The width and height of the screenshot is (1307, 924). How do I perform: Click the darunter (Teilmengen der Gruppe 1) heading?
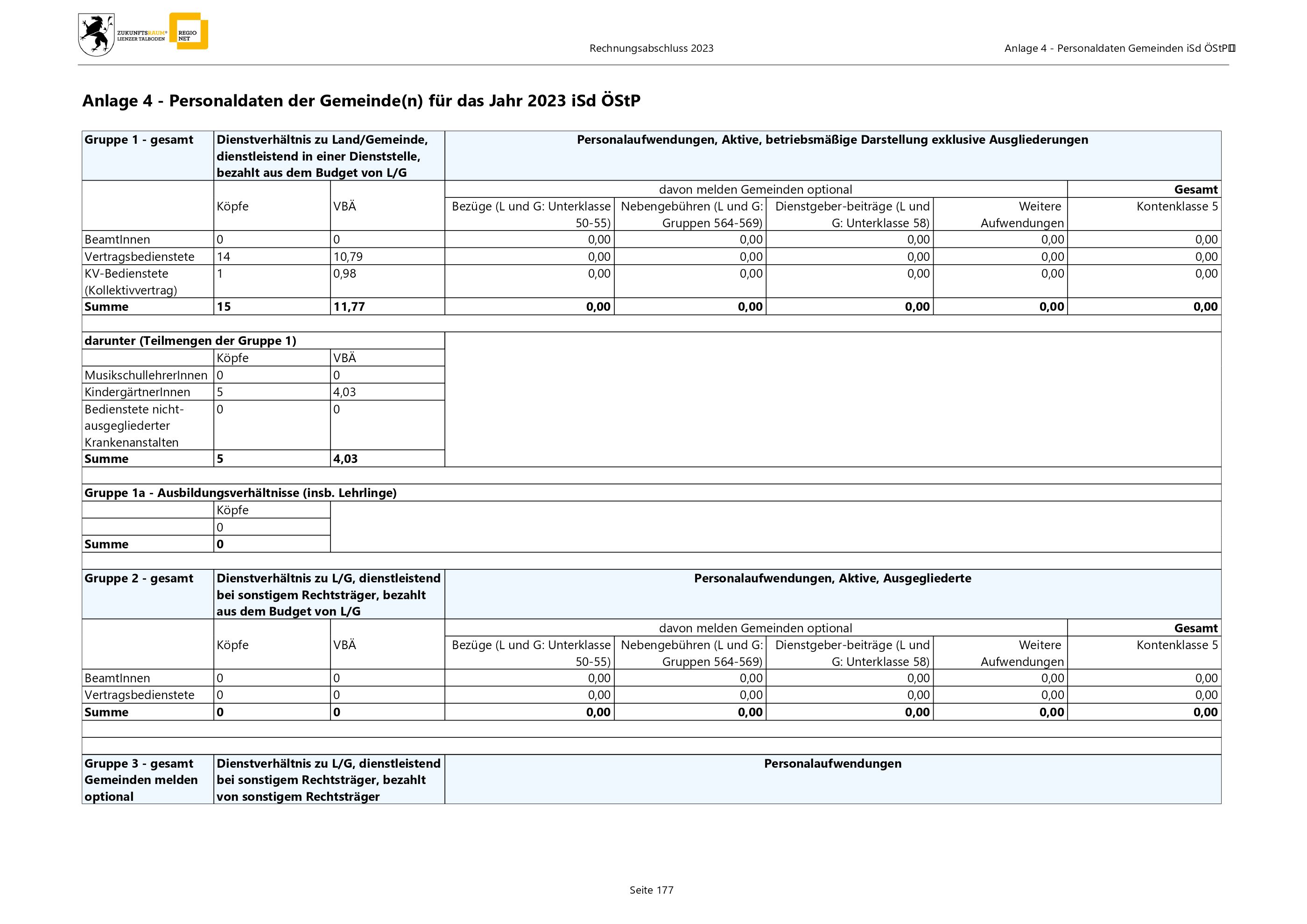pyautogui.click(x=190, y=341)
